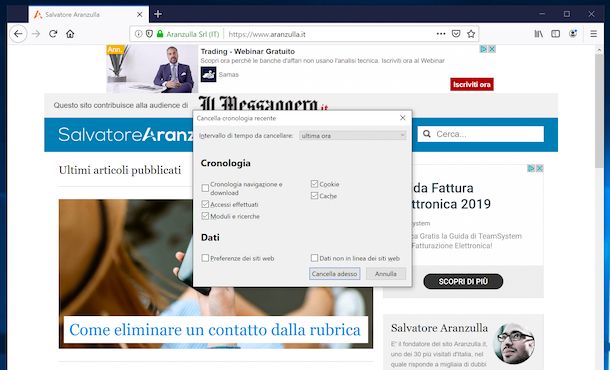Reload the current page

click(x=53, y=34)
